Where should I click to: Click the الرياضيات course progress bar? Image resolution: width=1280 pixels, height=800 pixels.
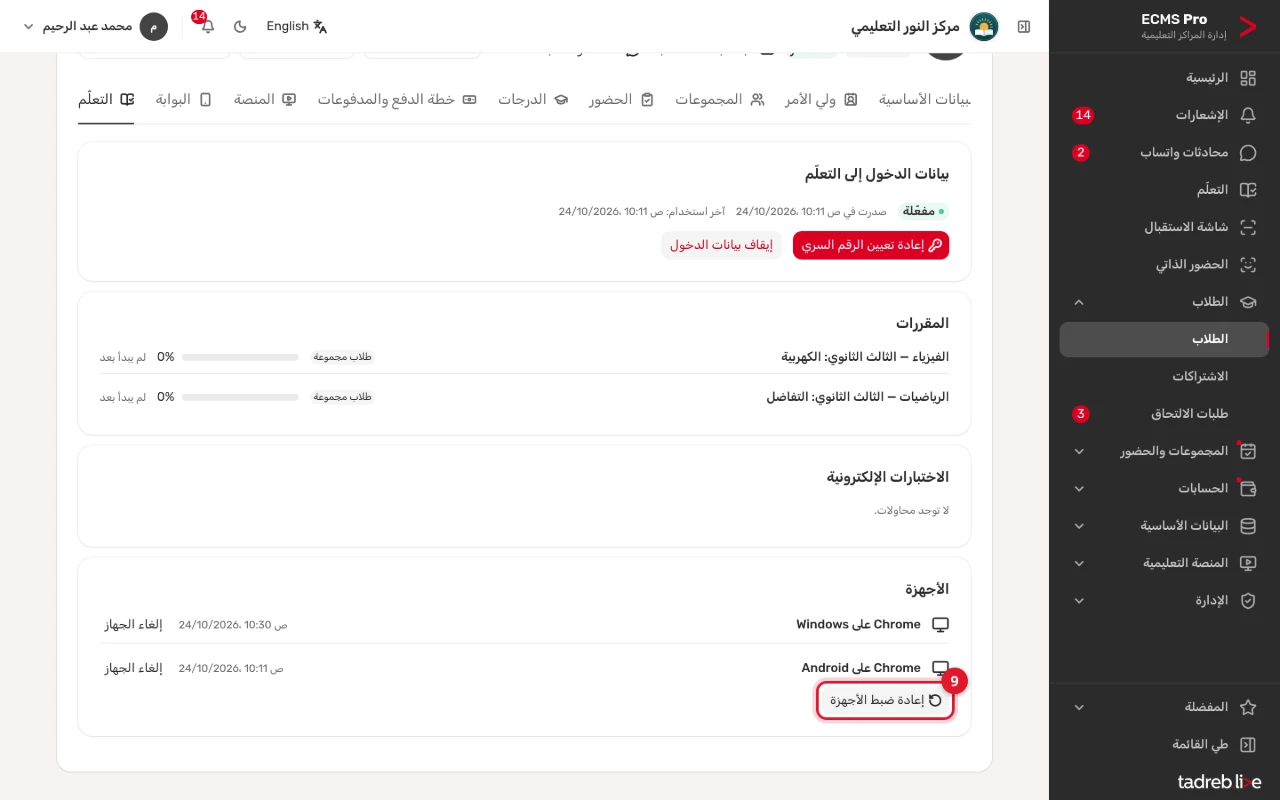coord(240,397)
